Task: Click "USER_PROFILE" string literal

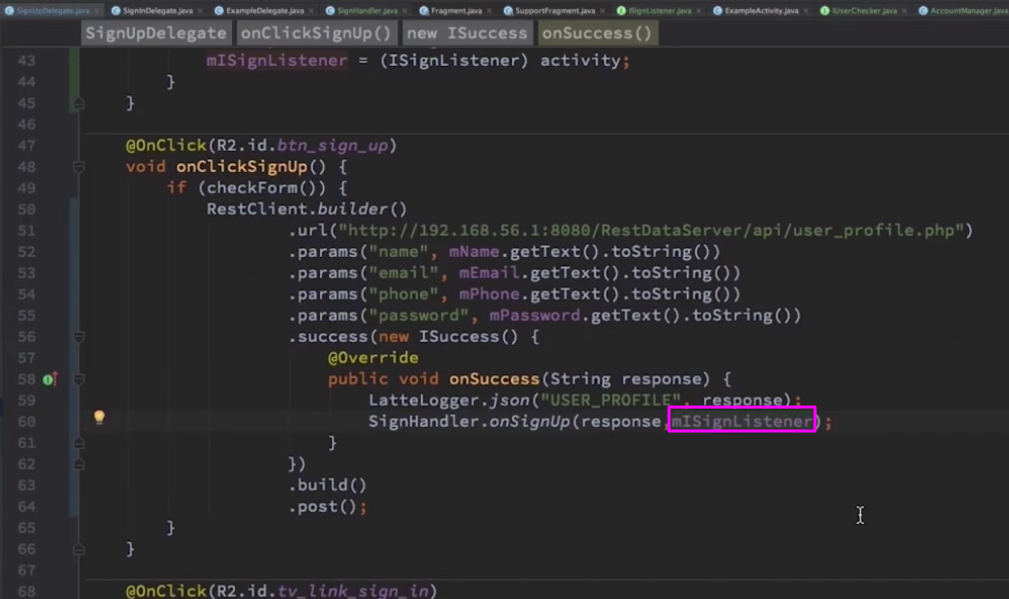Action: (611, 400)
